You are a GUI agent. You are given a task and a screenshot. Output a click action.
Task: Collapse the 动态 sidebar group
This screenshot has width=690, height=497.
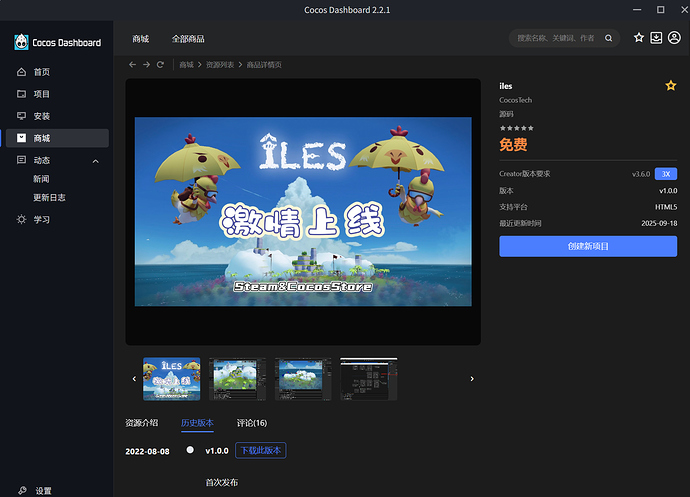95,161
